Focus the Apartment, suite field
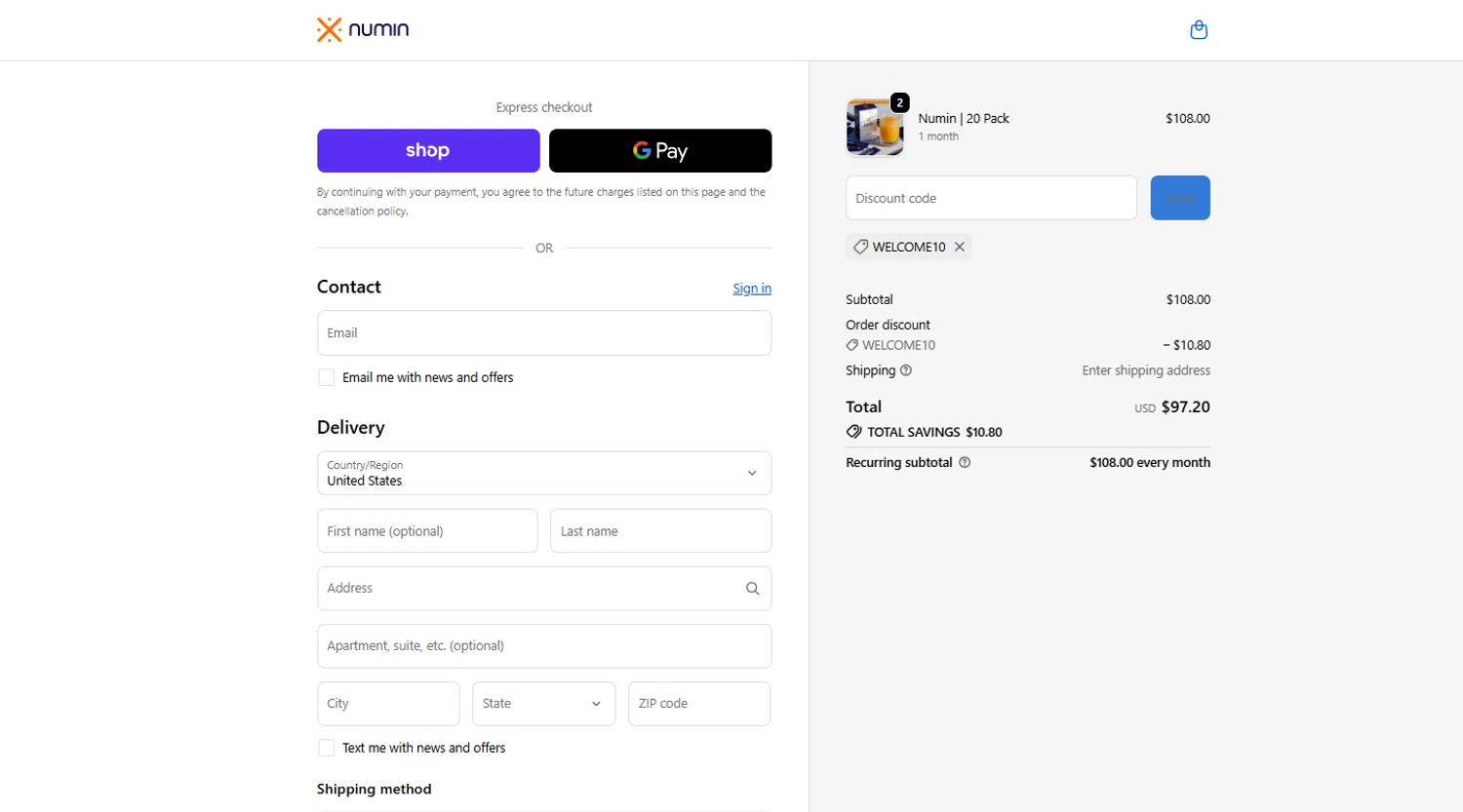 pos(544,646)
